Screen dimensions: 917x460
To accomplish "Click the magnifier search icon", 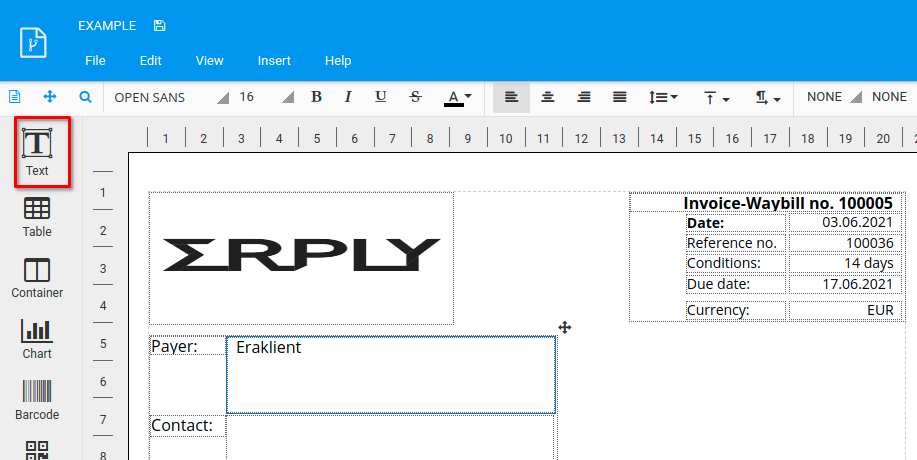I will pos(85,97).
